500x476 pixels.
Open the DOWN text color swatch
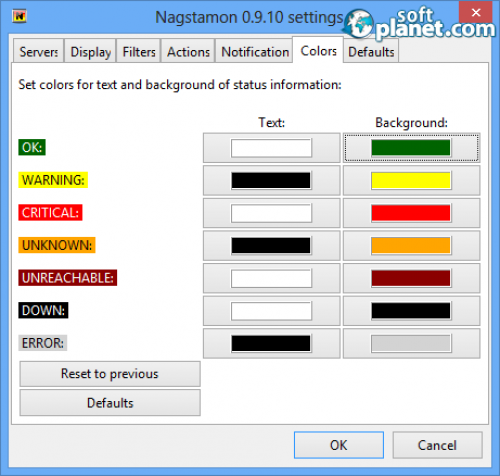tap(272, 311)
